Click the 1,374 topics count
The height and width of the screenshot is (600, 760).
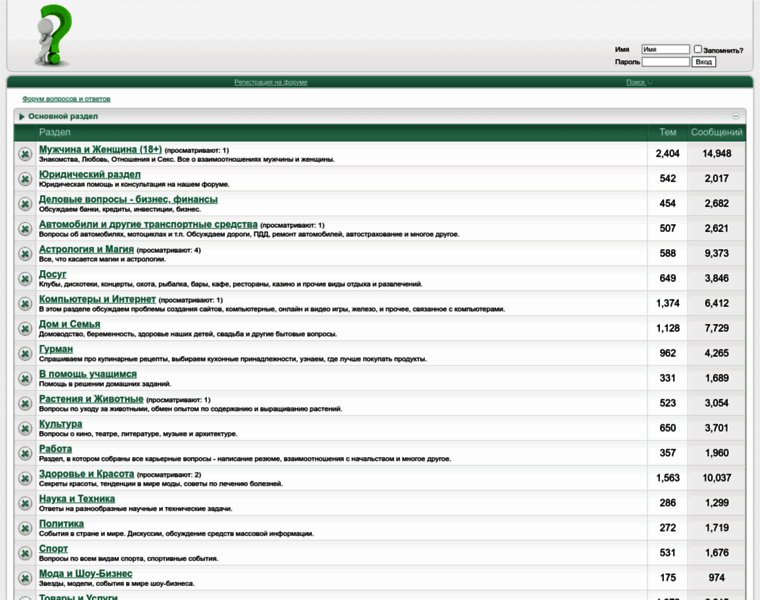click(667, 303)
